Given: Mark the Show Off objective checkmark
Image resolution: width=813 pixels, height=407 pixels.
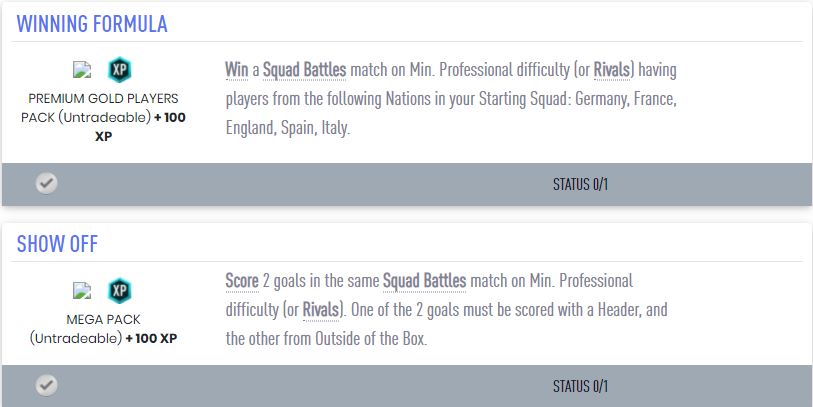Looking at the screenshot, I should (x=46, y=385).
